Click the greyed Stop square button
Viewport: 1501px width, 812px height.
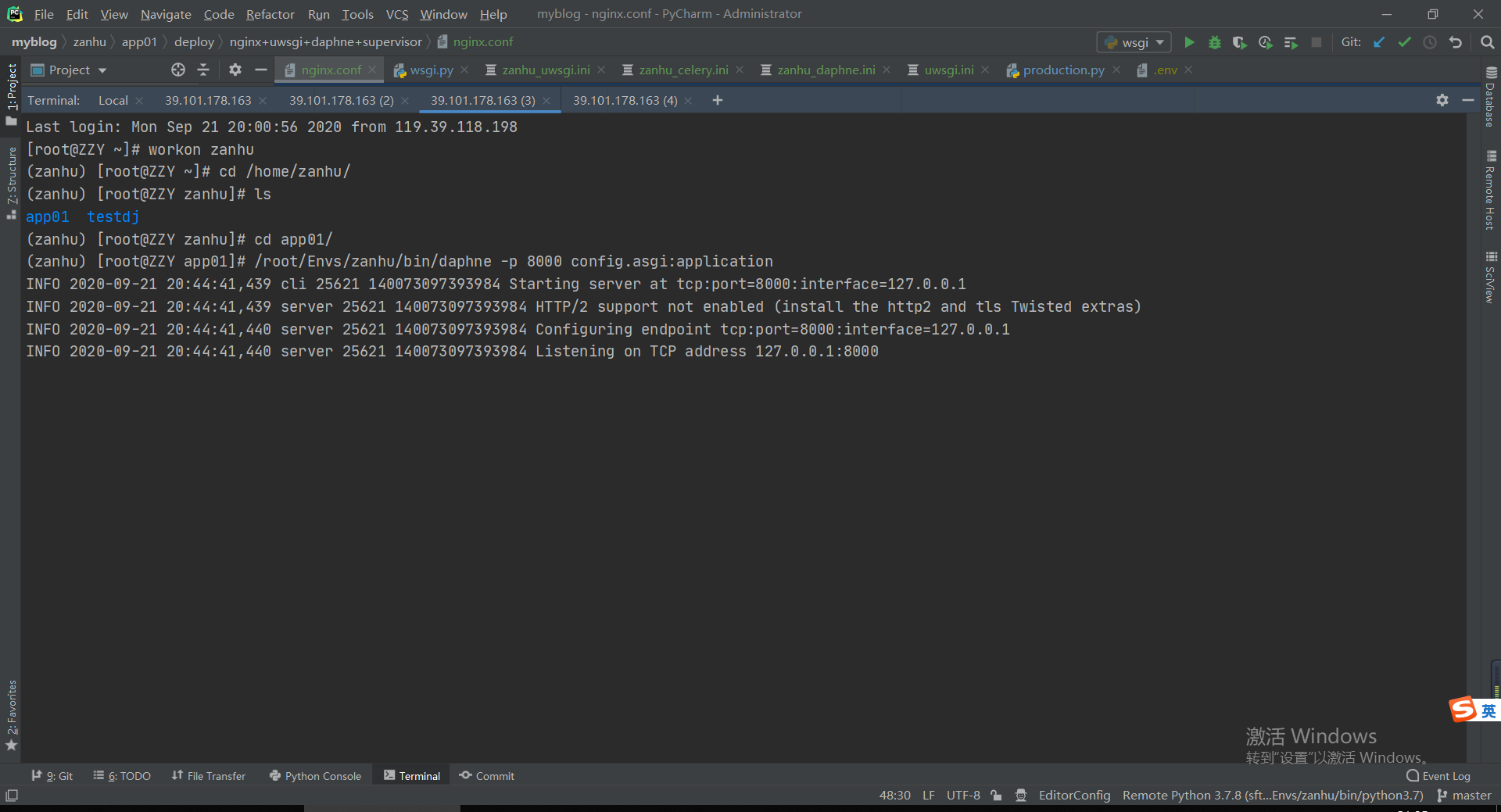tap(1317, 42)
